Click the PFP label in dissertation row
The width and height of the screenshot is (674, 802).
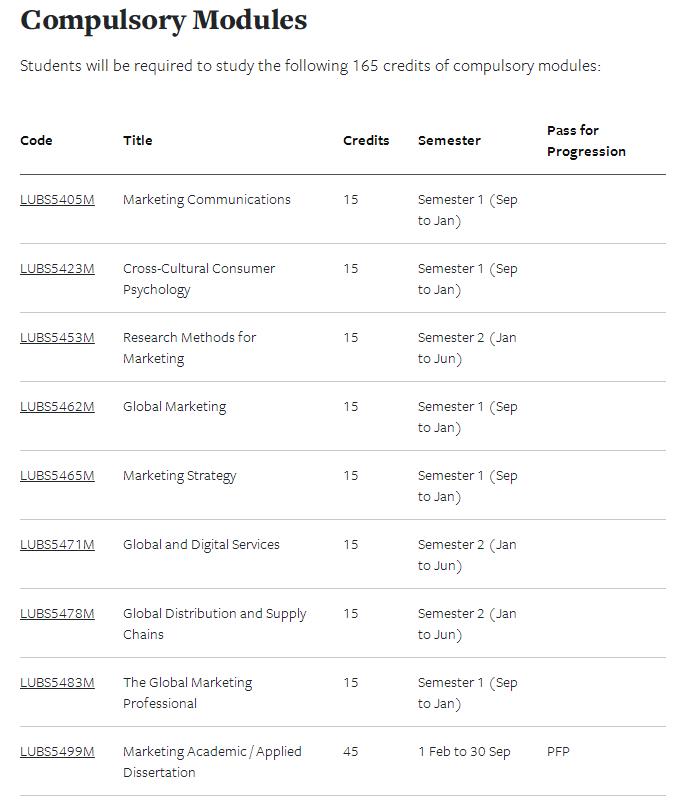tap(558, 752)
